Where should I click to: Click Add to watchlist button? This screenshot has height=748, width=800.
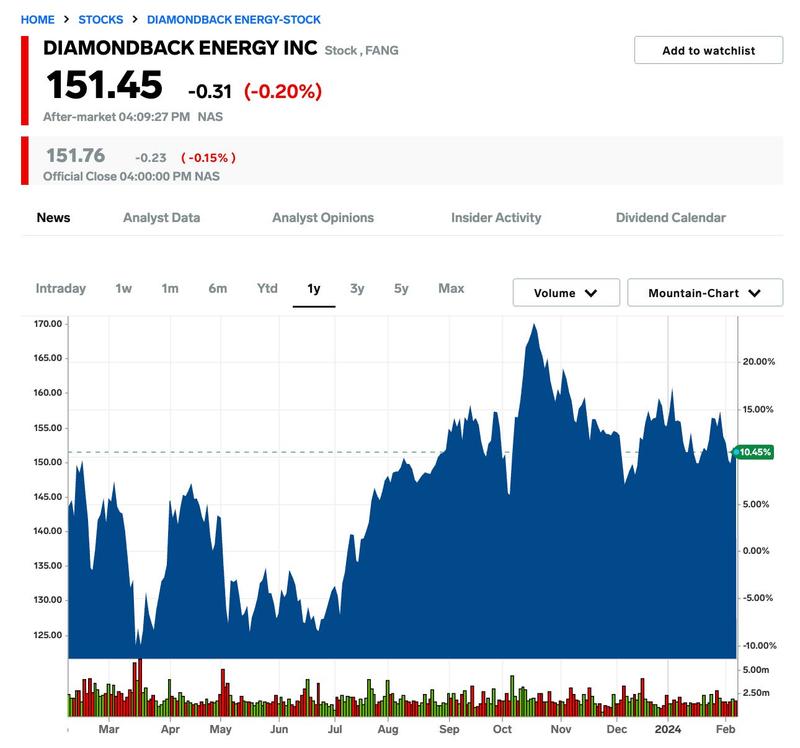(x=708, y=50)
